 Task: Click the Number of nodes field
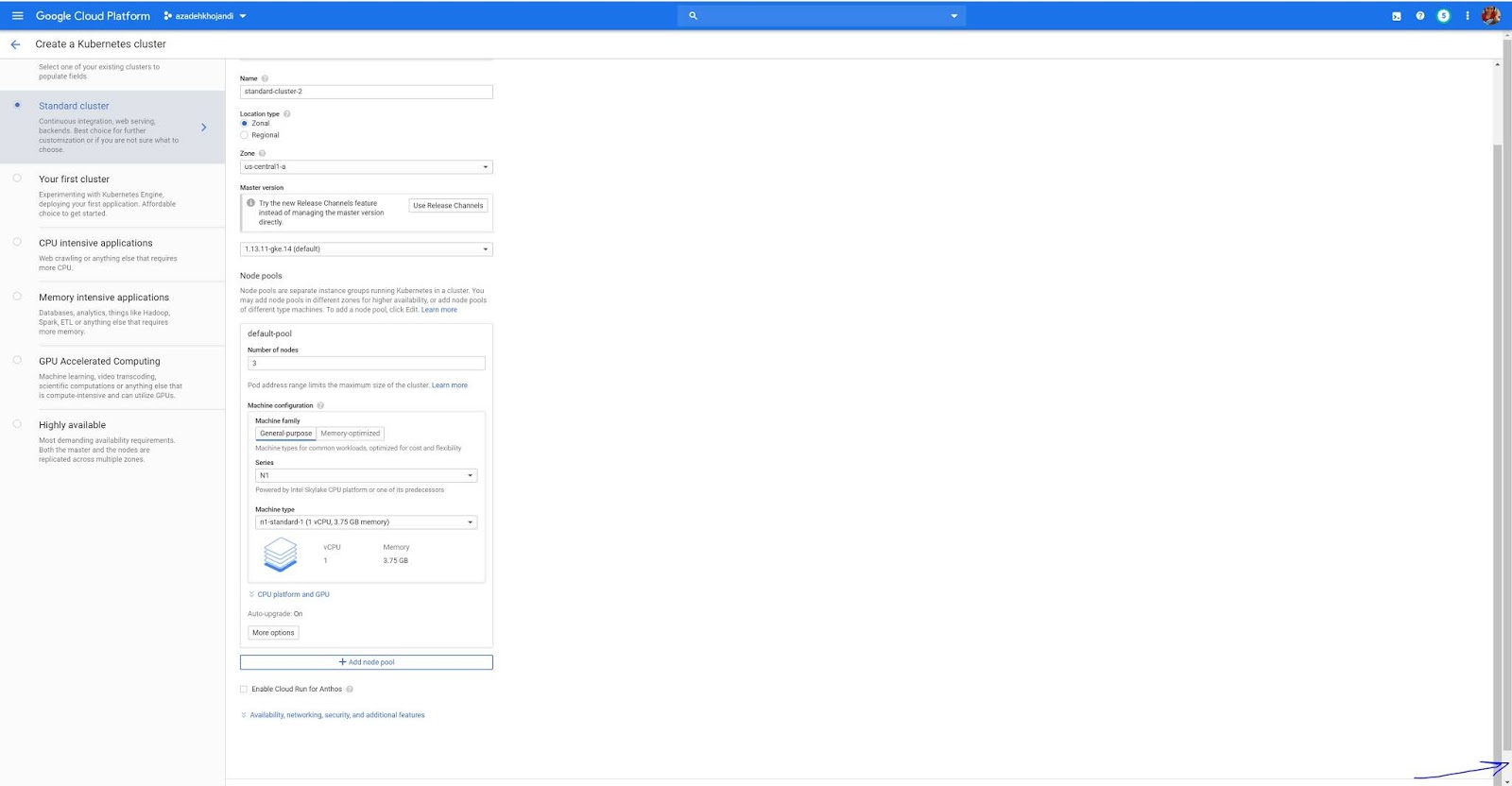tap(366, 364)
